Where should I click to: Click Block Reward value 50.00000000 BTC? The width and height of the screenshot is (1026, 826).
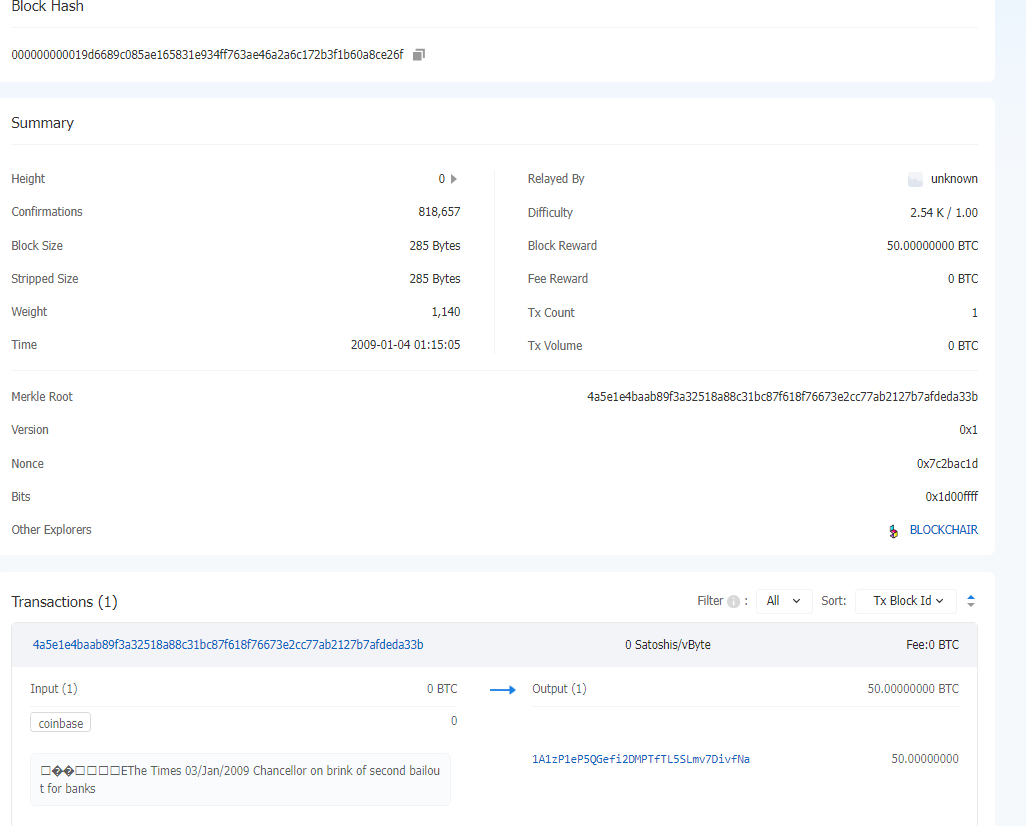point(932,245)
